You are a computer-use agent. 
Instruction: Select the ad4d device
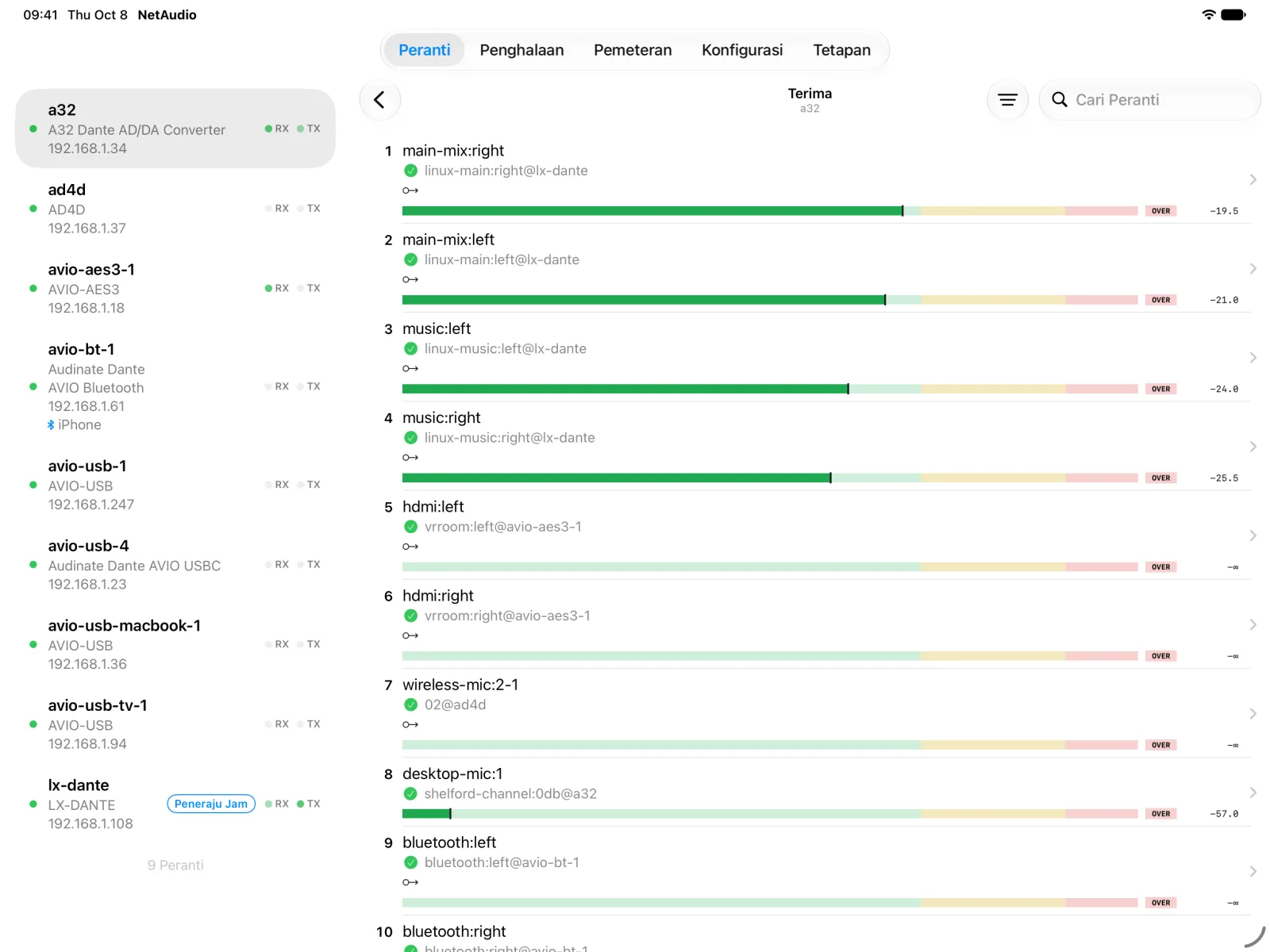(175, 209)
